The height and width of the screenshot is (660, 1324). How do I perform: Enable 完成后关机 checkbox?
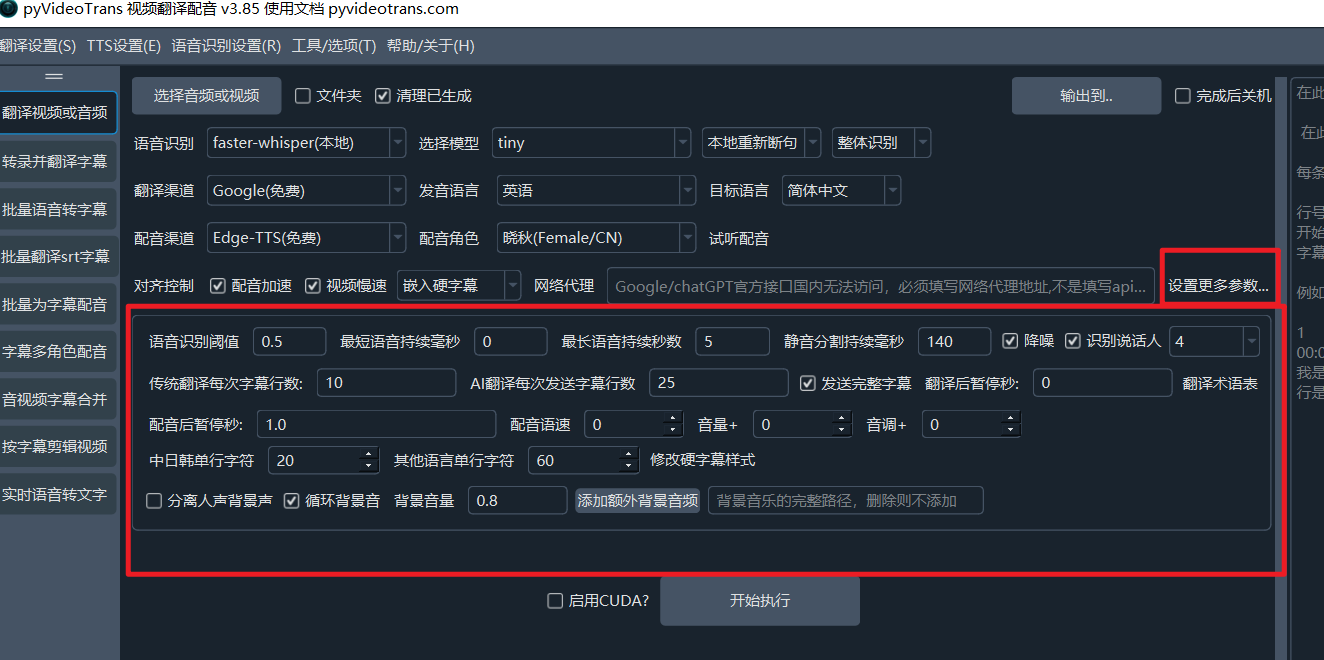point(1182,96)
